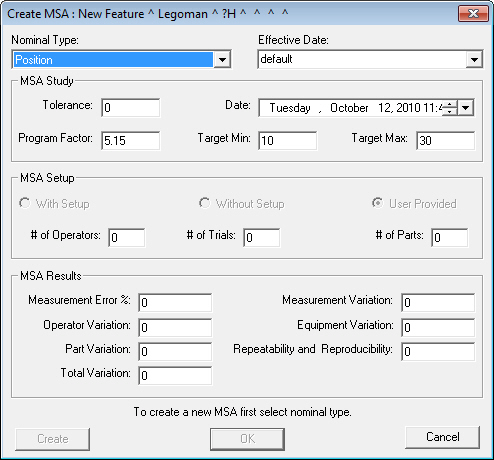Viewport: 494px width, 460px height.
Task: Close the Create MSA dialog
Action: click(x=473, y=14)
